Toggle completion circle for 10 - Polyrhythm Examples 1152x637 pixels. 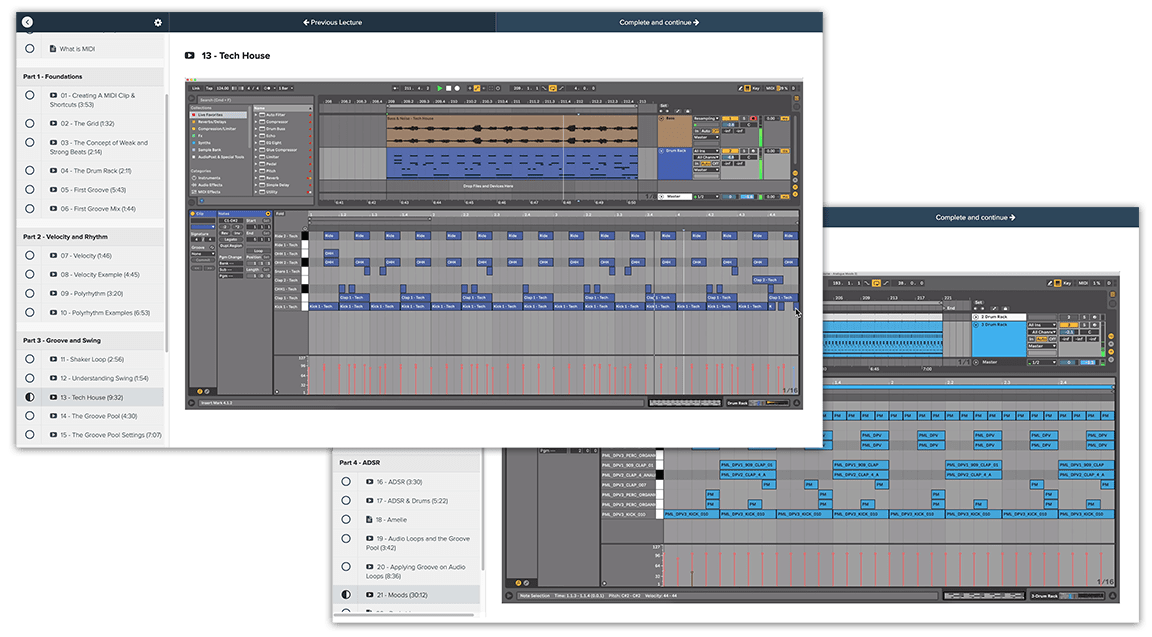click(x=29, y=312)
